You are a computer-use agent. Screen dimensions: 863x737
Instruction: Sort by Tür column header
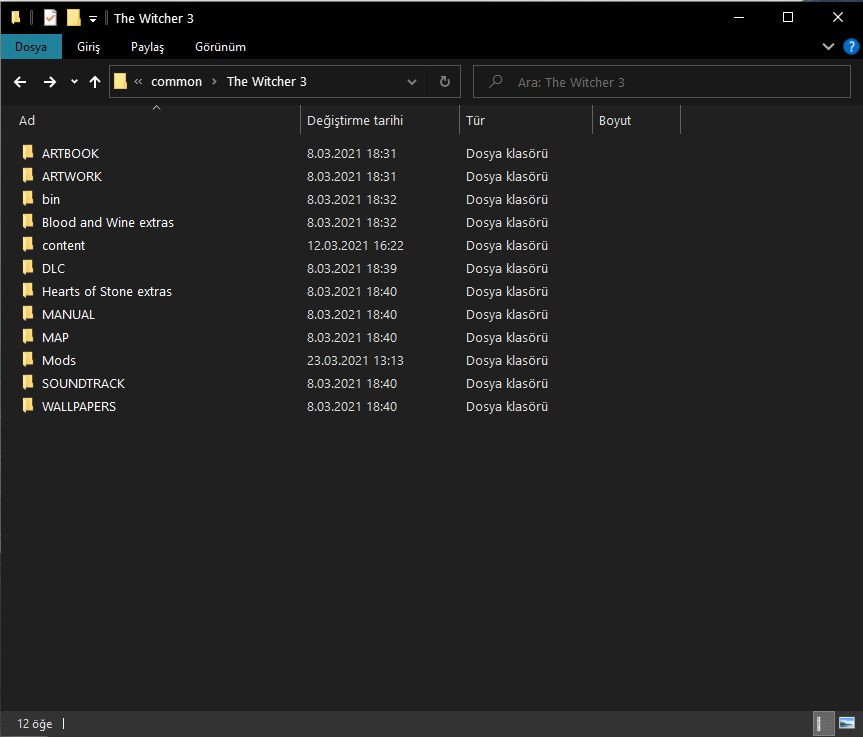[x=526, y=121]
